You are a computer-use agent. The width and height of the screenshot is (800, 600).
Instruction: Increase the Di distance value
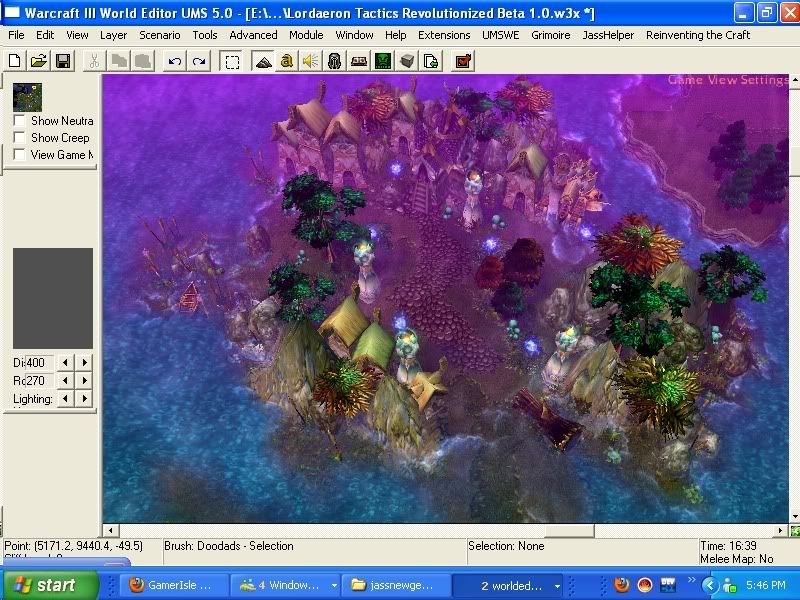click(x=84, y=362)
